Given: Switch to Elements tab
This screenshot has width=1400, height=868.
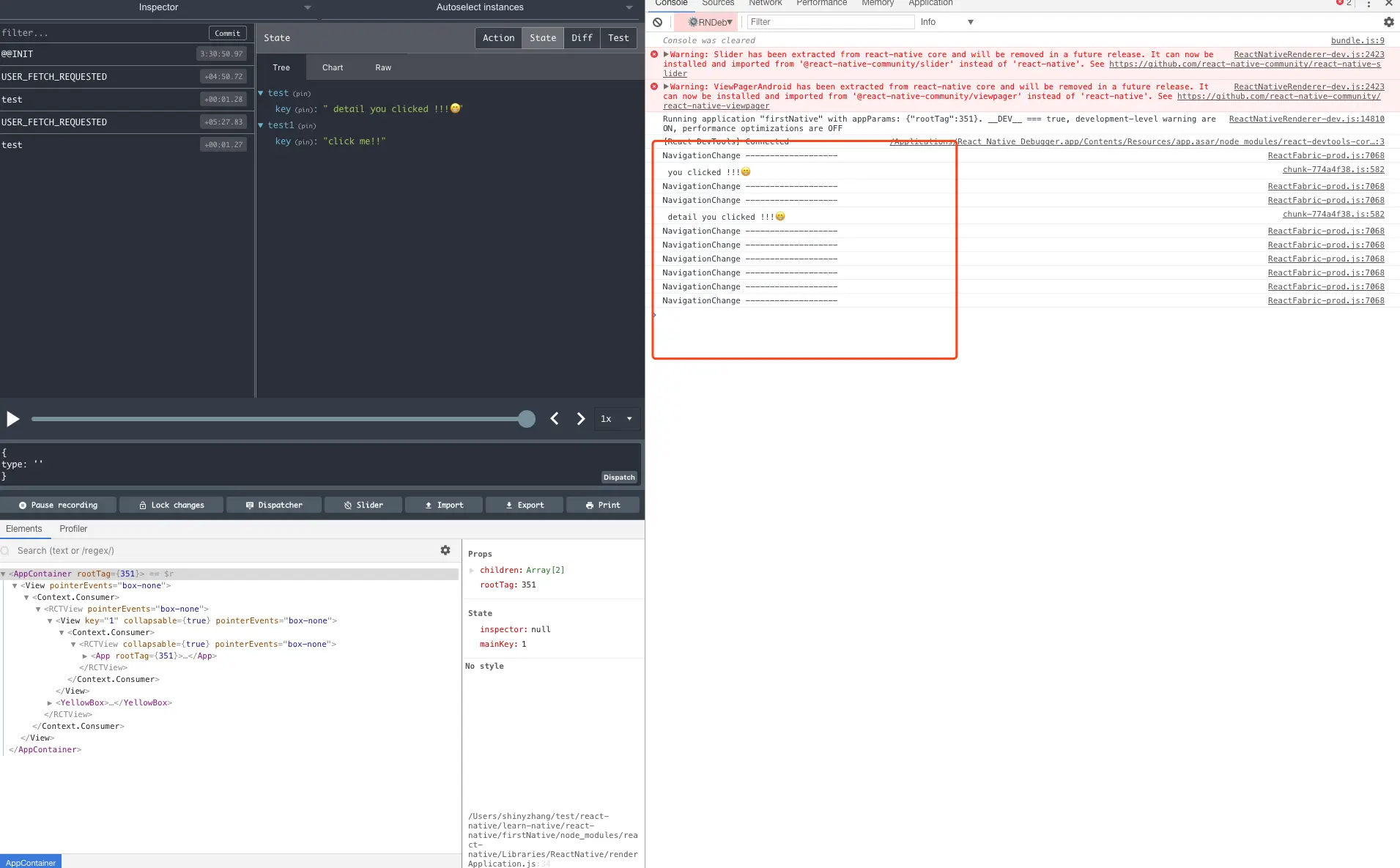Looking at the screenshot, I should (24, 529).
